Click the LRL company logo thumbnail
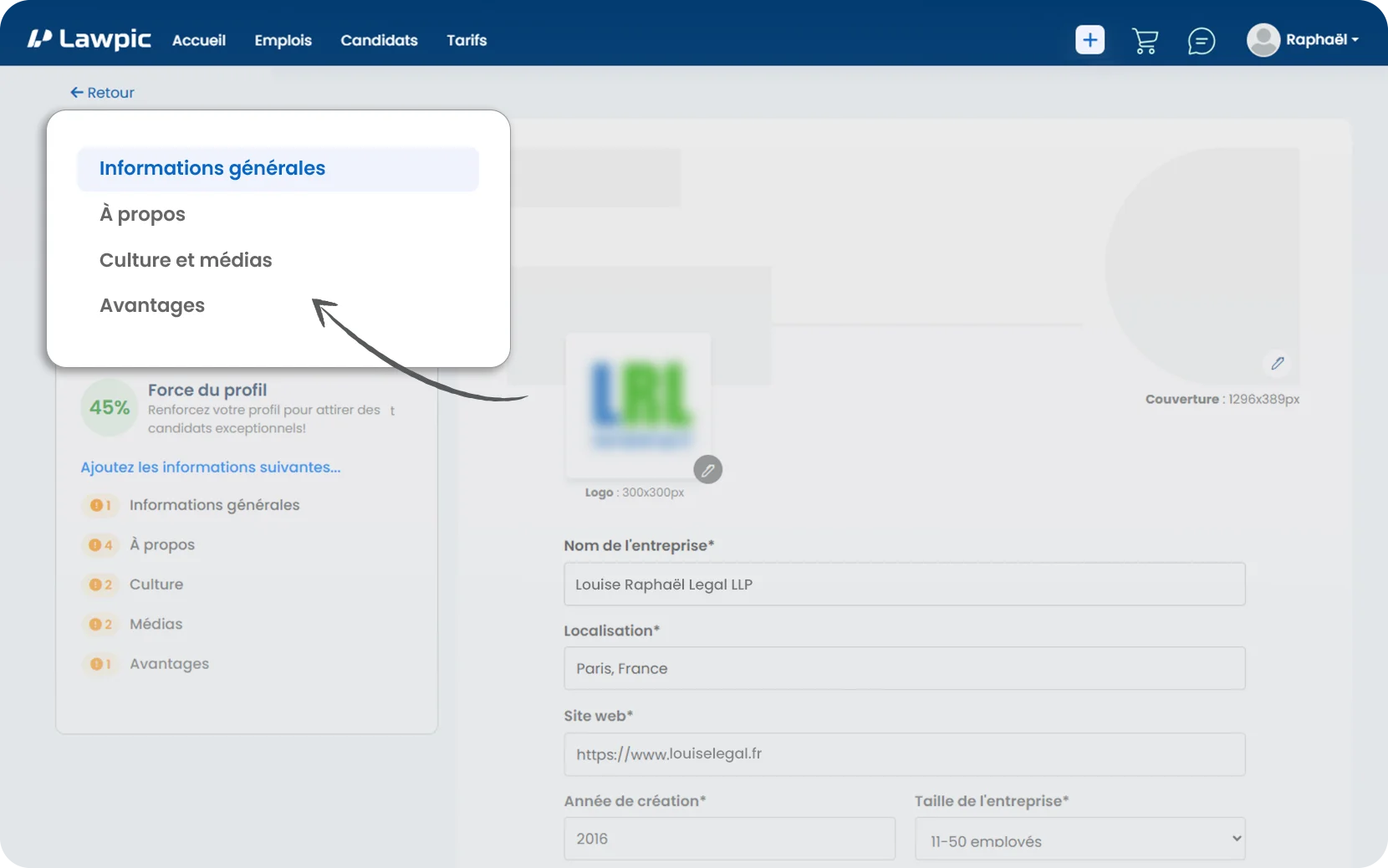Viewport: 1388px width, 868px height. point(639,406)
